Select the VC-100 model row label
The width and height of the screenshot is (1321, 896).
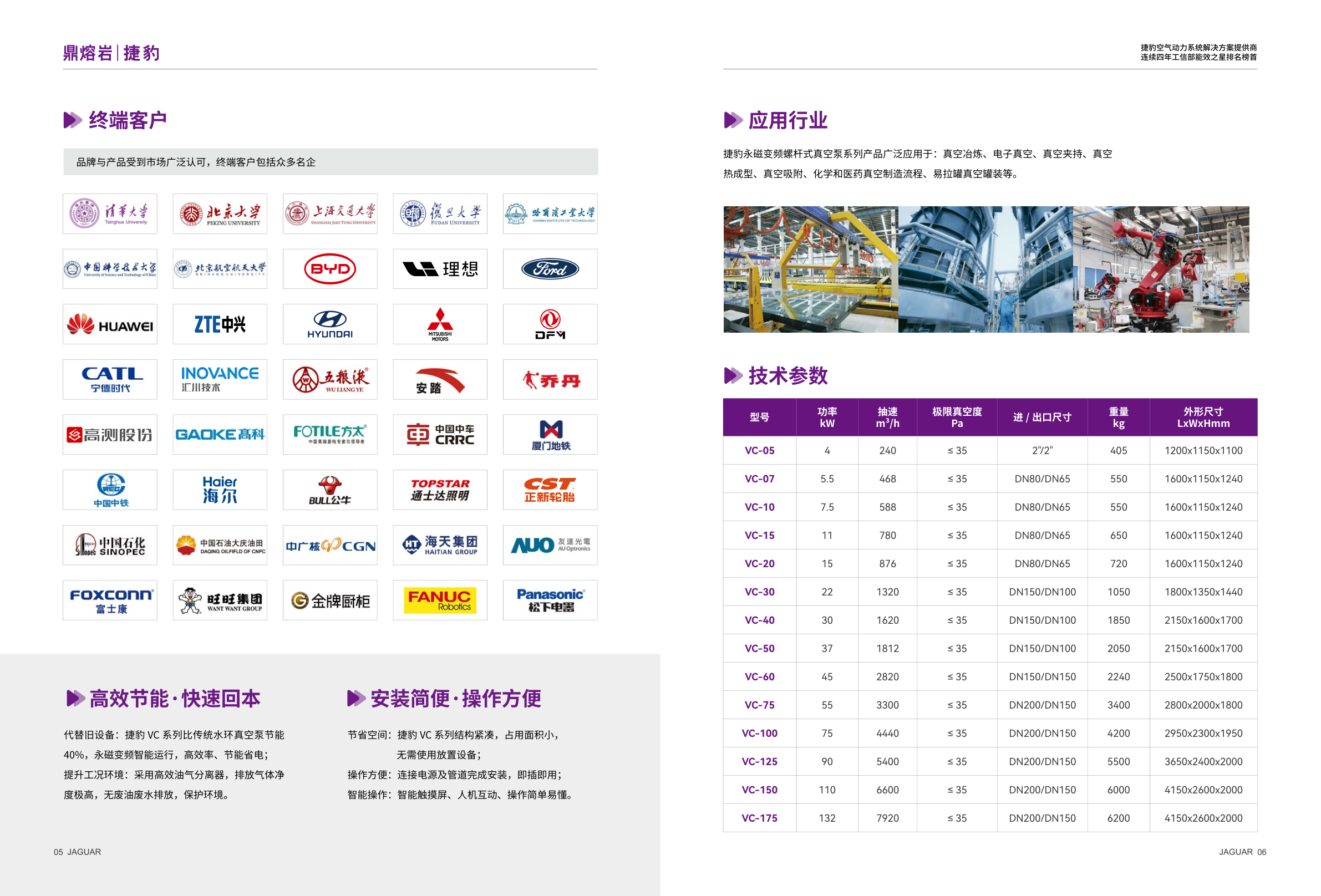pos(759,733)
